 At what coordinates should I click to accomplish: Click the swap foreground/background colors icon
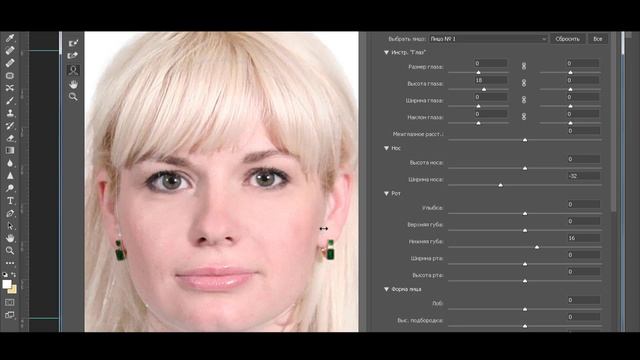[x=14, y=275]
